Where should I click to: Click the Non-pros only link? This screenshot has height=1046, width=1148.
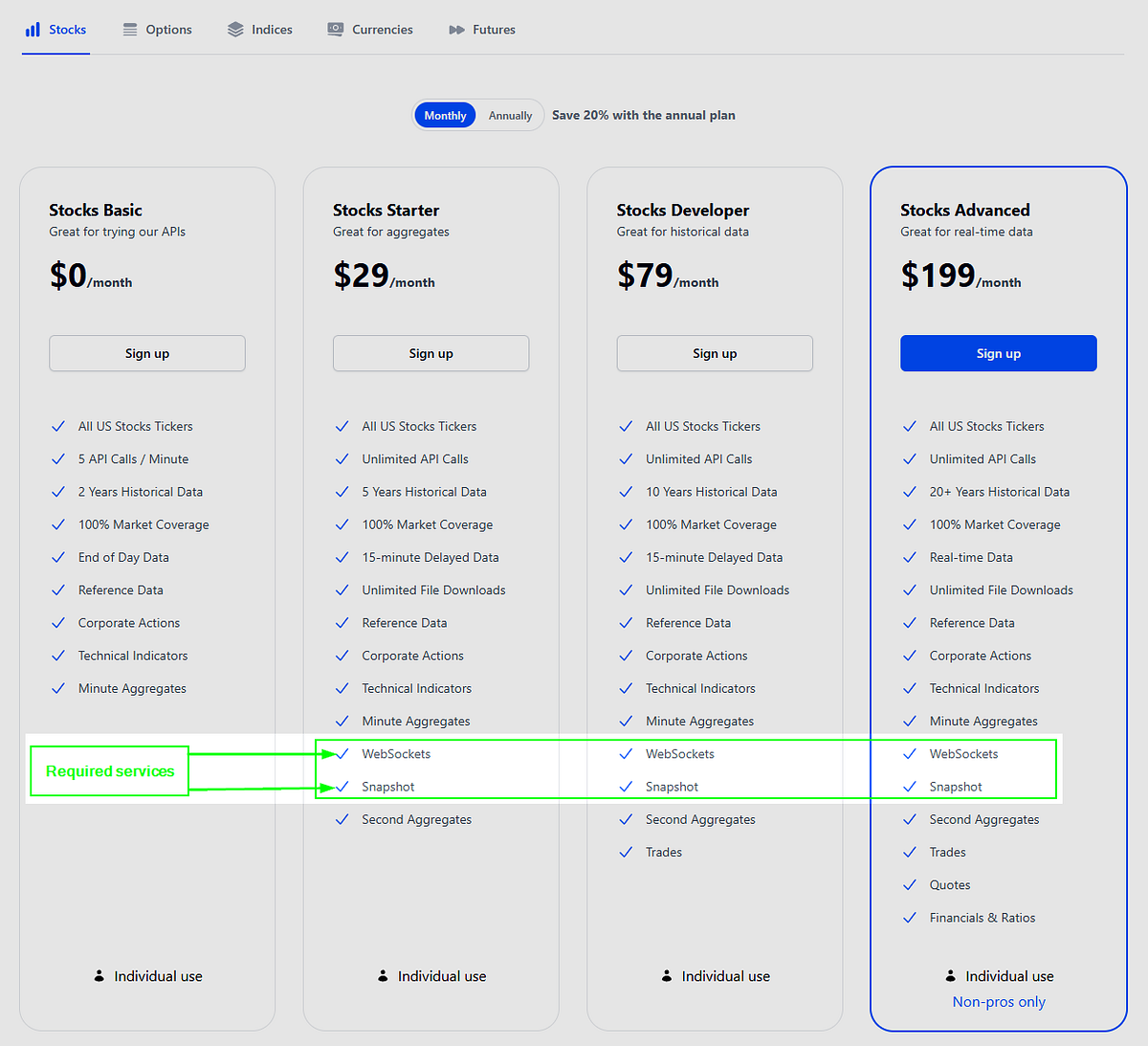(999, 1002)
